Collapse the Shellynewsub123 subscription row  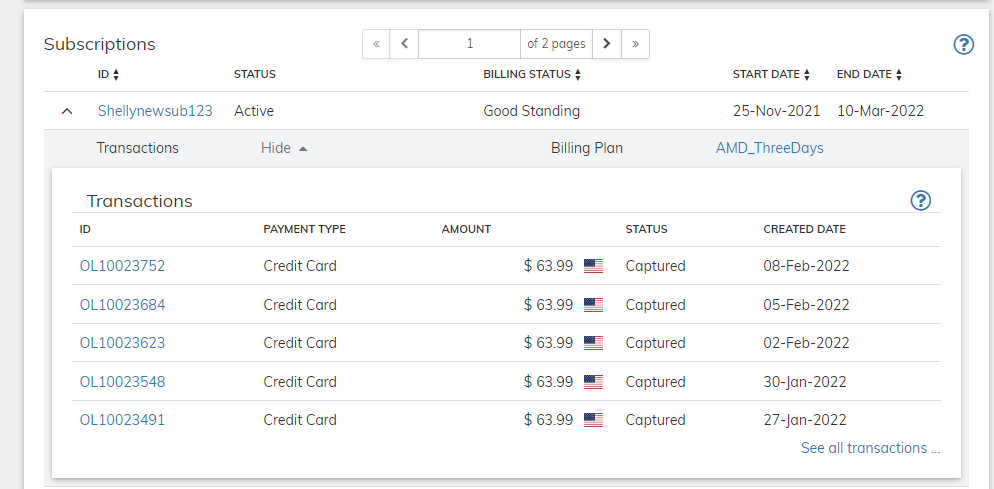pyautogui.click(x=67, y=111)
